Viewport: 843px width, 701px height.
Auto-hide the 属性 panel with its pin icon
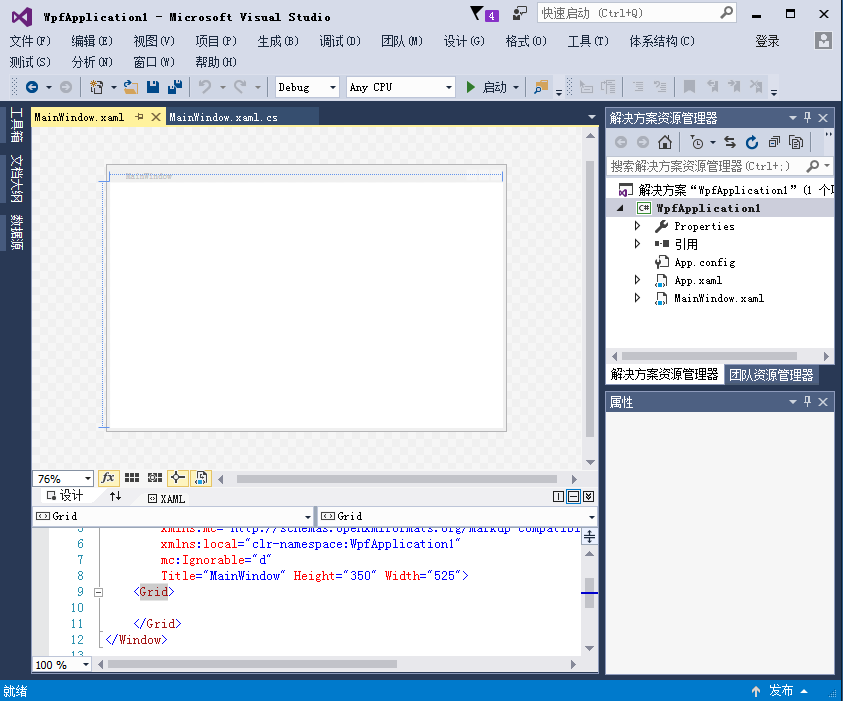(808, 402)
